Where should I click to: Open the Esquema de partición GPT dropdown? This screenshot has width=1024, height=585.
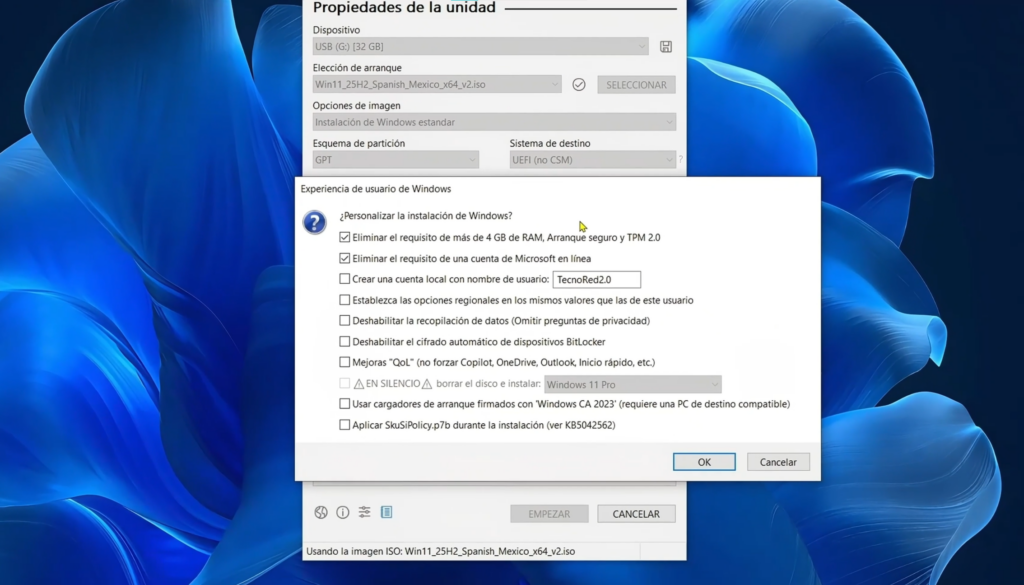tap(395, 160)
